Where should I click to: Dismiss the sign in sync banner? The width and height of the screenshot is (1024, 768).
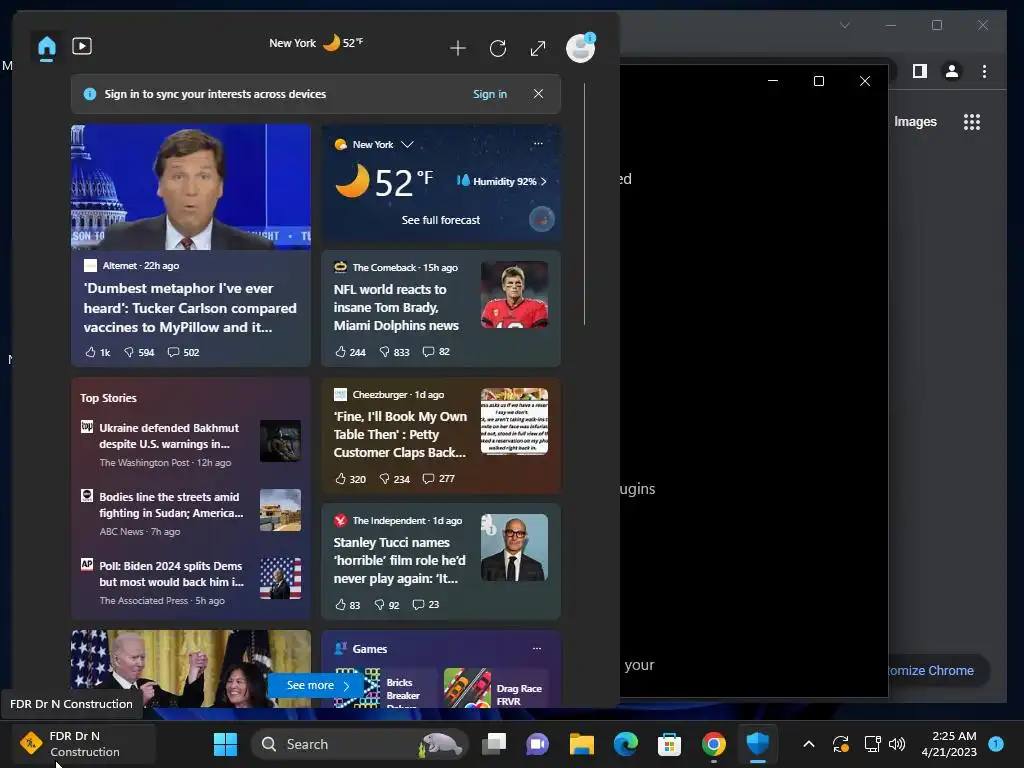[x=538, y=93]
